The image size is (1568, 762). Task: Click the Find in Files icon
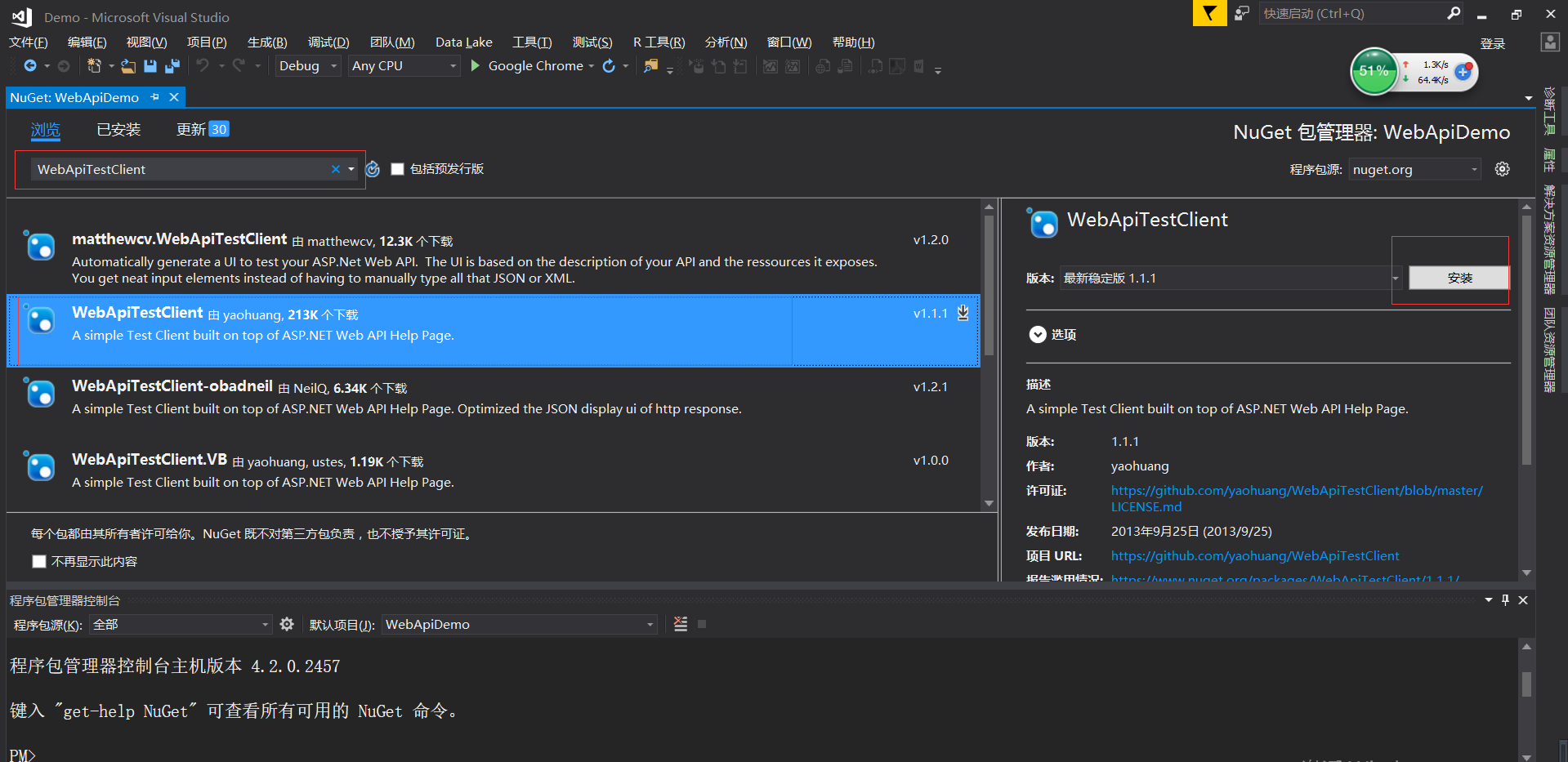pos(650,66)
